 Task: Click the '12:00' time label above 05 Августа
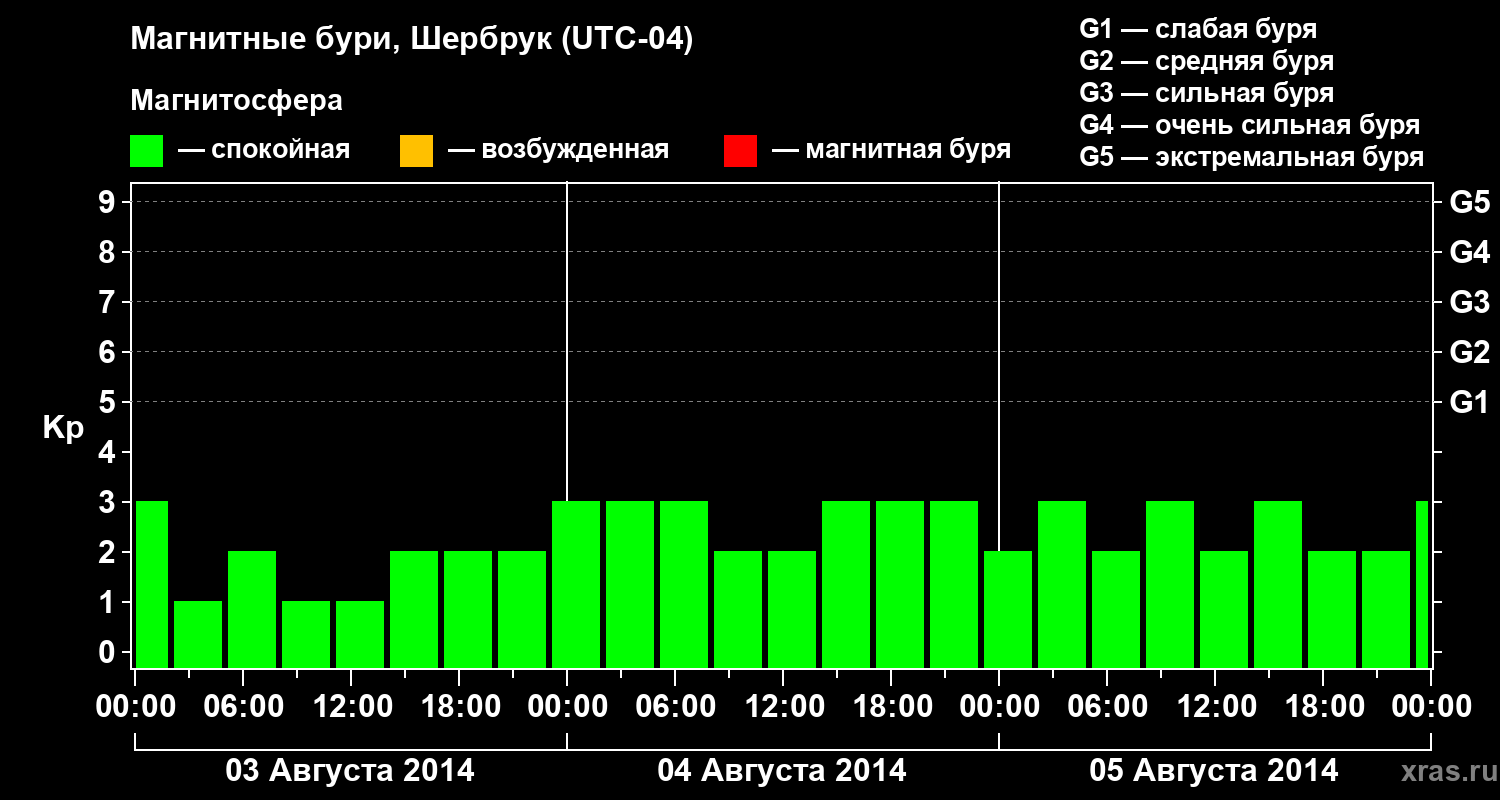tap(1216, 706)
